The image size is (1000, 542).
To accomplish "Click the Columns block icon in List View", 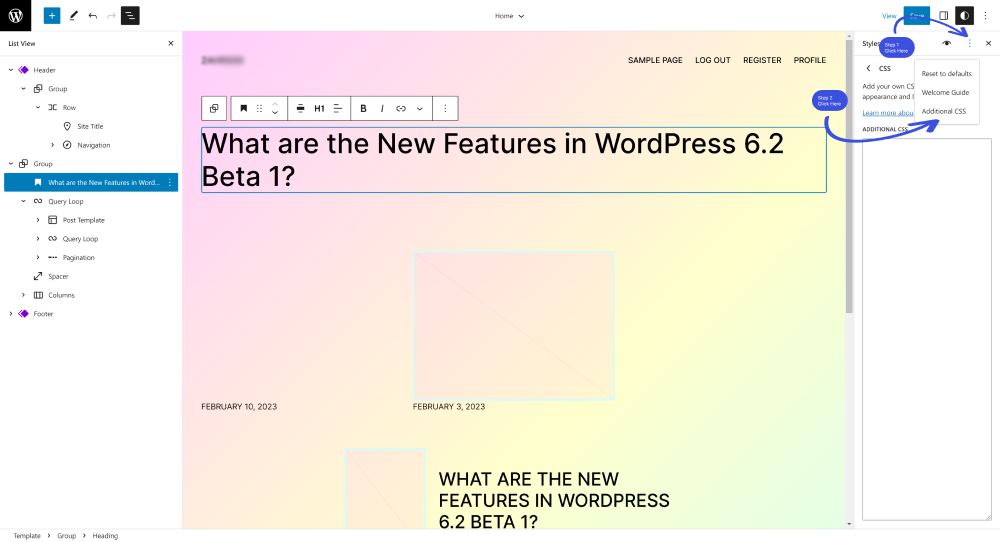I will point(38,295).
